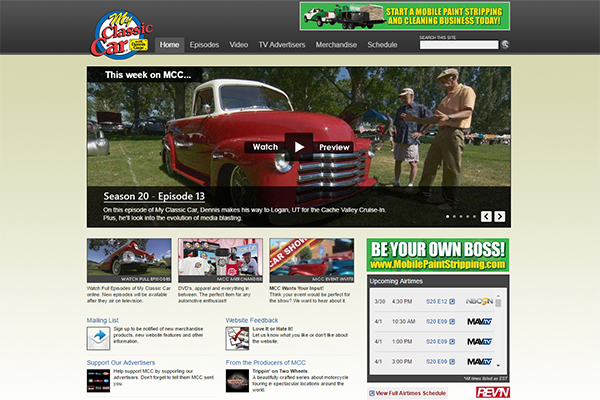Click the info icon beside S20 E12
This screenshot has width=600, height=400.
pos(452,302)
